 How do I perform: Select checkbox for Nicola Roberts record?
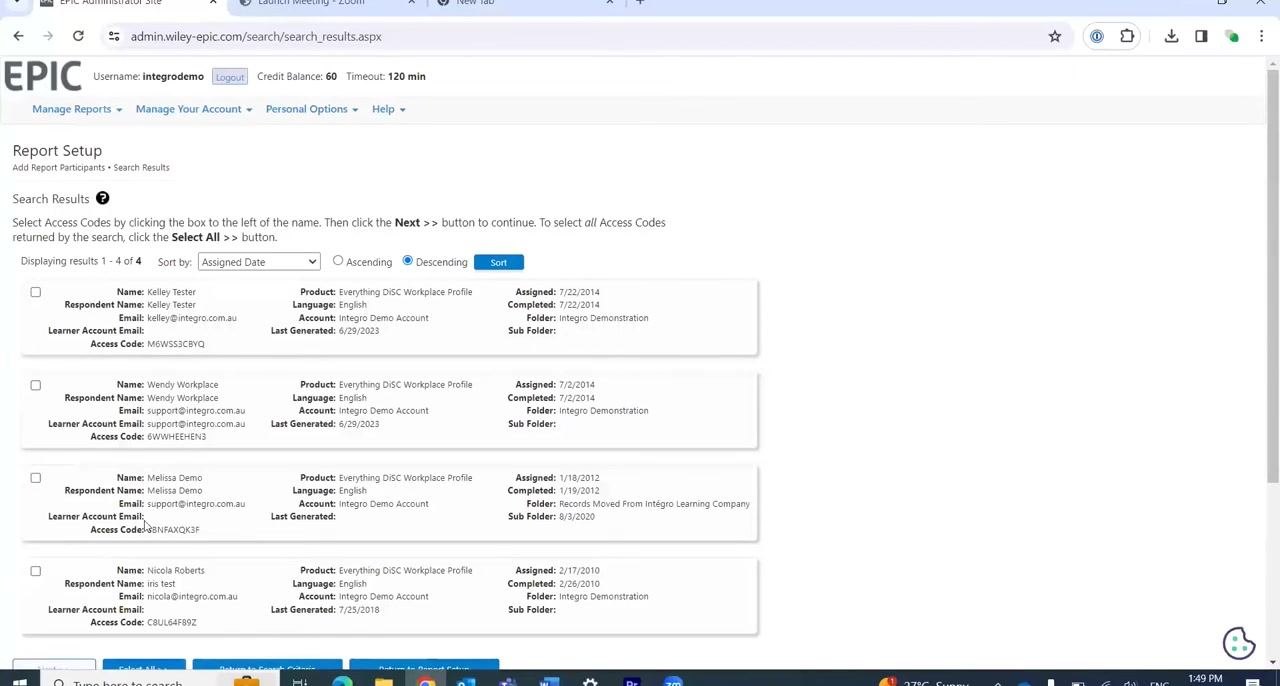pyautogui.click(x=35, y=571)
